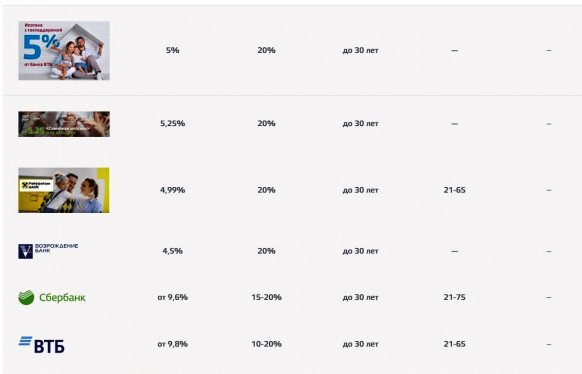Select the 5,25% interest rate value
The height and width of the screenshot is (374, 582).
[173, 124]
